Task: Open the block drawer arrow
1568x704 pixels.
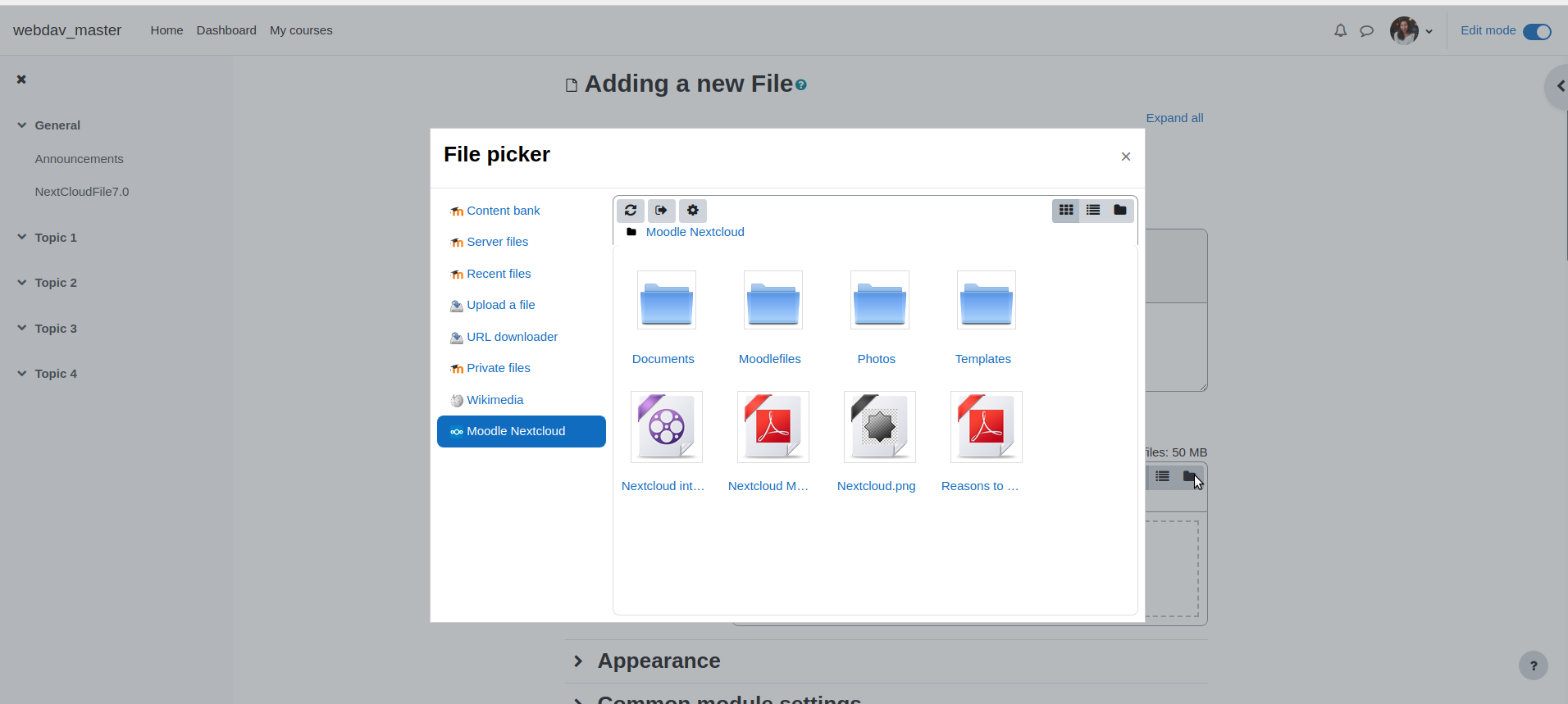Action: (x=1558, y=86)
